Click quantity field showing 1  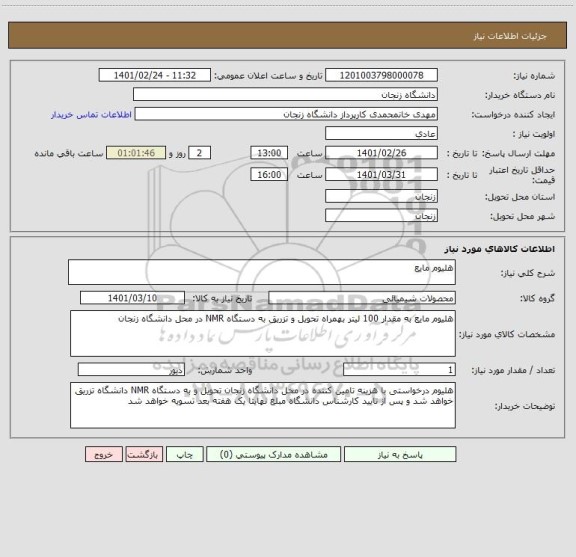(399, 370)
